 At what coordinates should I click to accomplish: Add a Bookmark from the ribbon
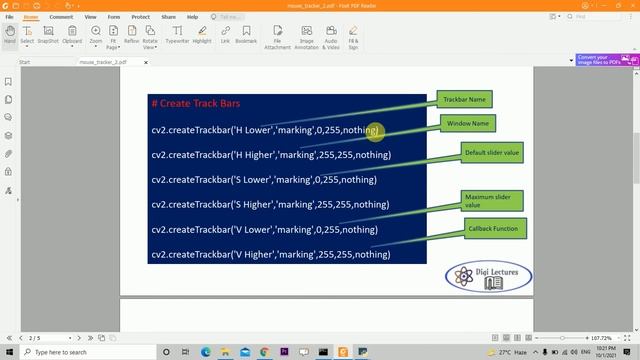(x=246, y=34)
